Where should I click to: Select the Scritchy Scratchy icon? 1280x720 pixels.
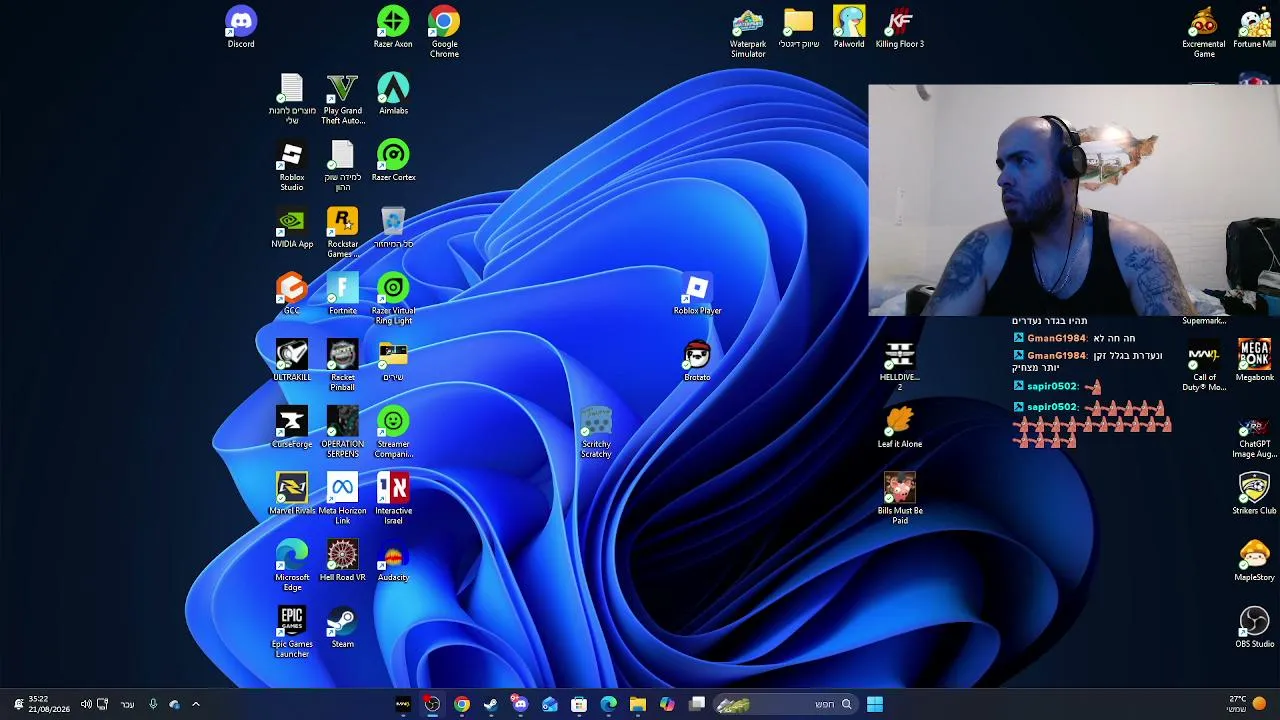tap(596, 433)
